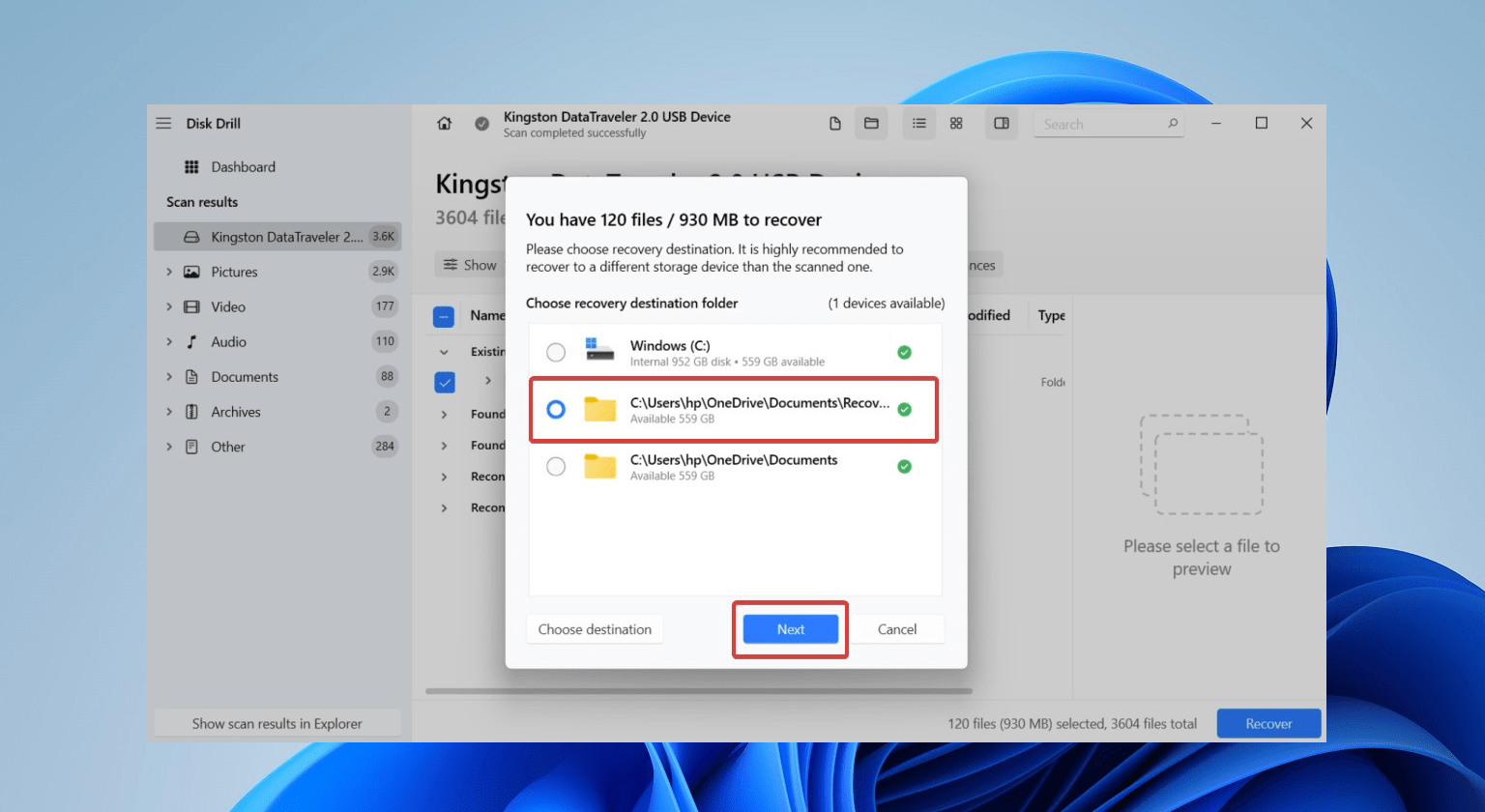The width and height of the screenshot is (1485, 812).
Task: Collapse the Existing group chevron
Action: [444, 352]
